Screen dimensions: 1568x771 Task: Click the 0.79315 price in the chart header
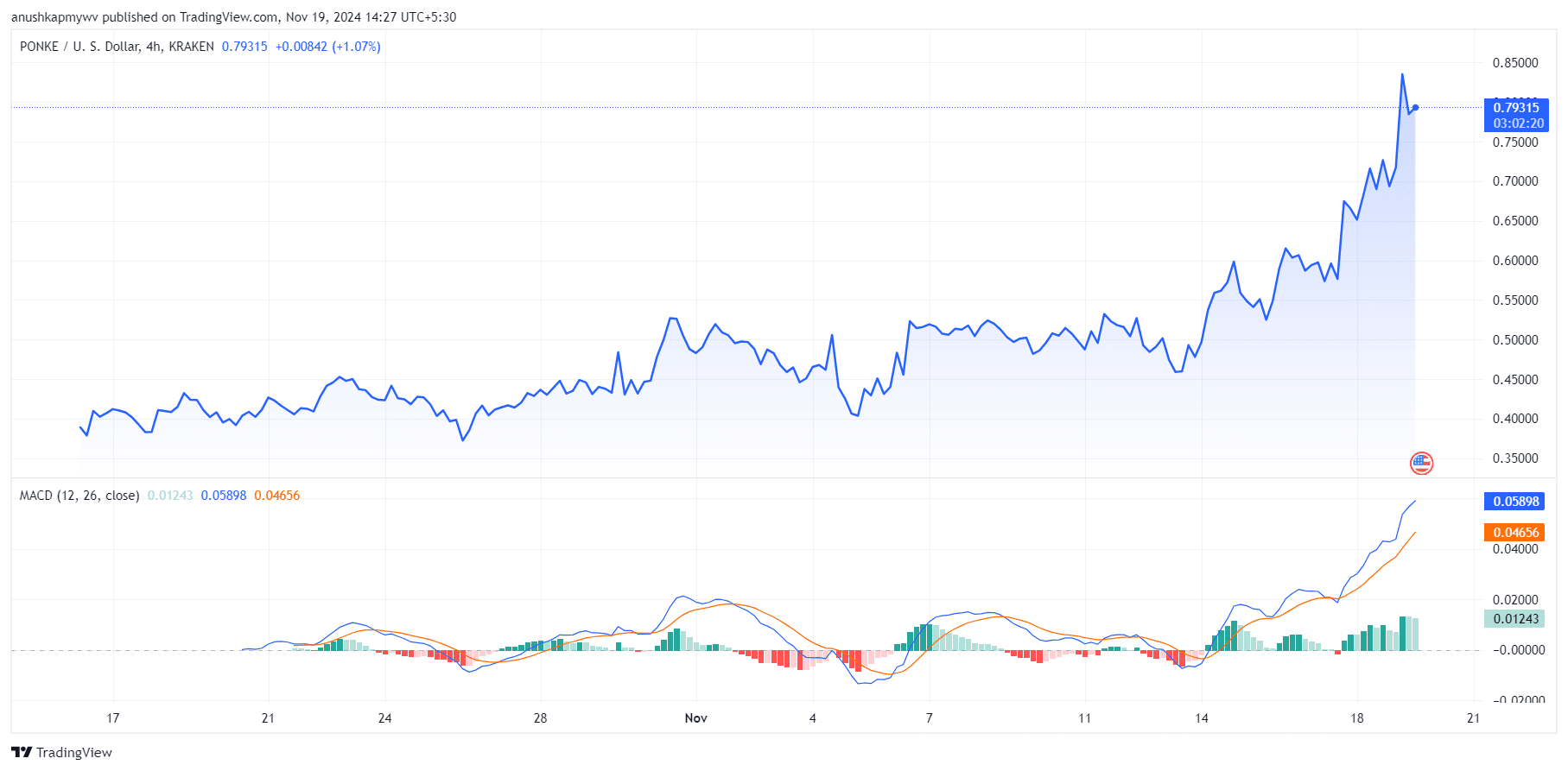coord(244,47)
